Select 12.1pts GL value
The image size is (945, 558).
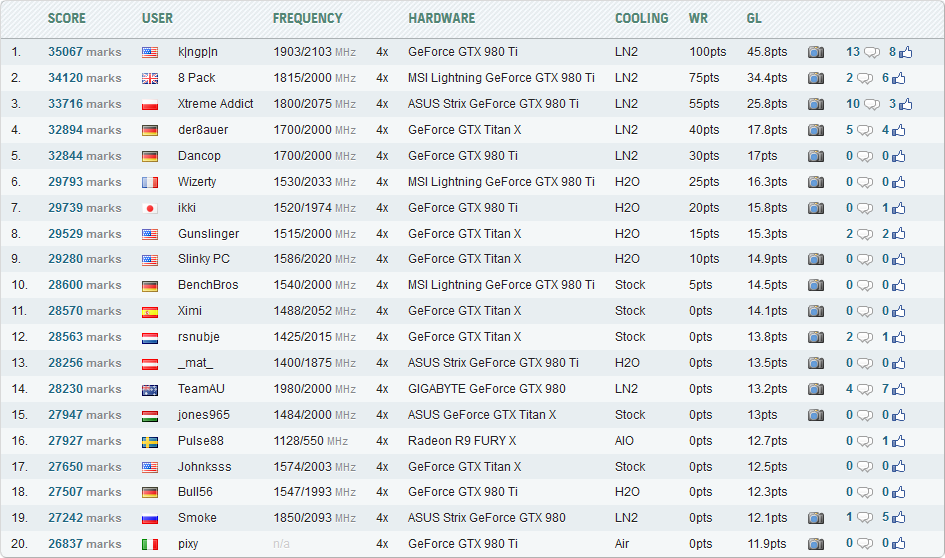point(767,518)
